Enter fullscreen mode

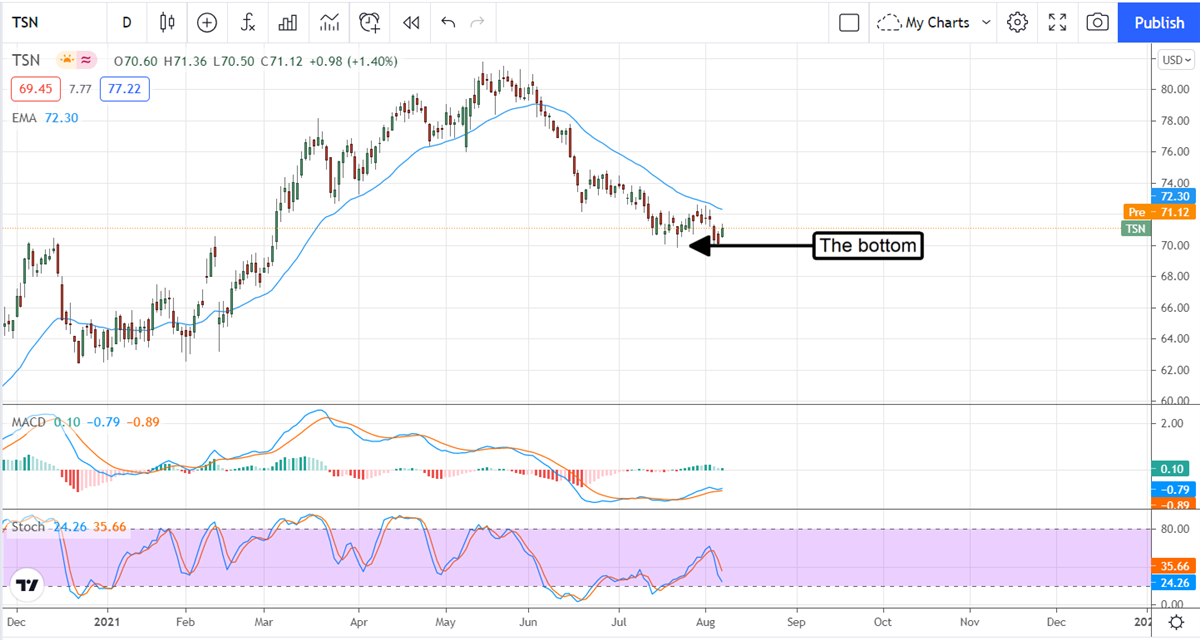point(1057,22)
